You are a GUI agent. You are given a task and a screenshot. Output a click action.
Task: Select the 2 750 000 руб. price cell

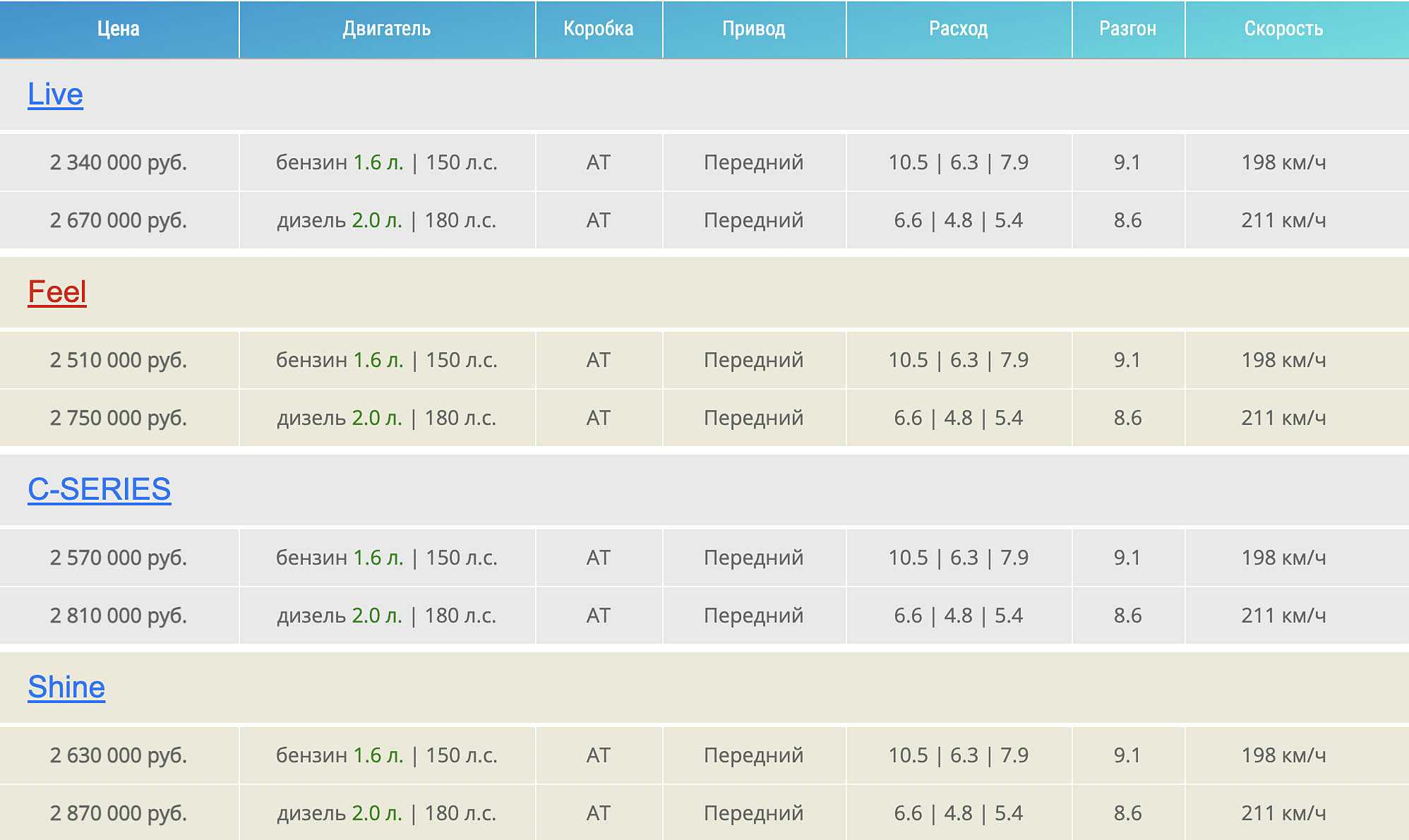point(119,419)
